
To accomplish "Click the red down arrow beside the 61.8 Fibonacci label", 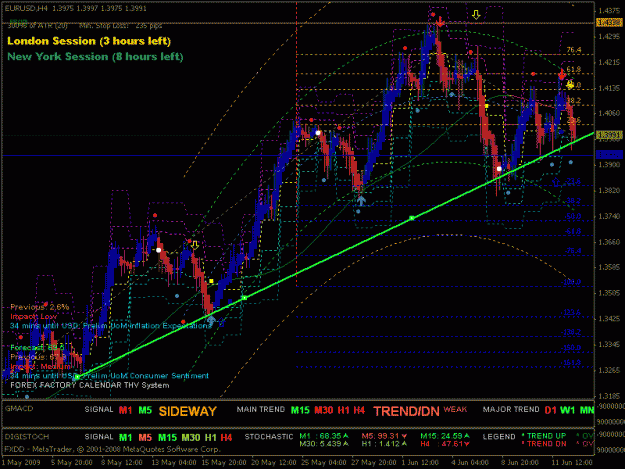I will tap(562, 74).
